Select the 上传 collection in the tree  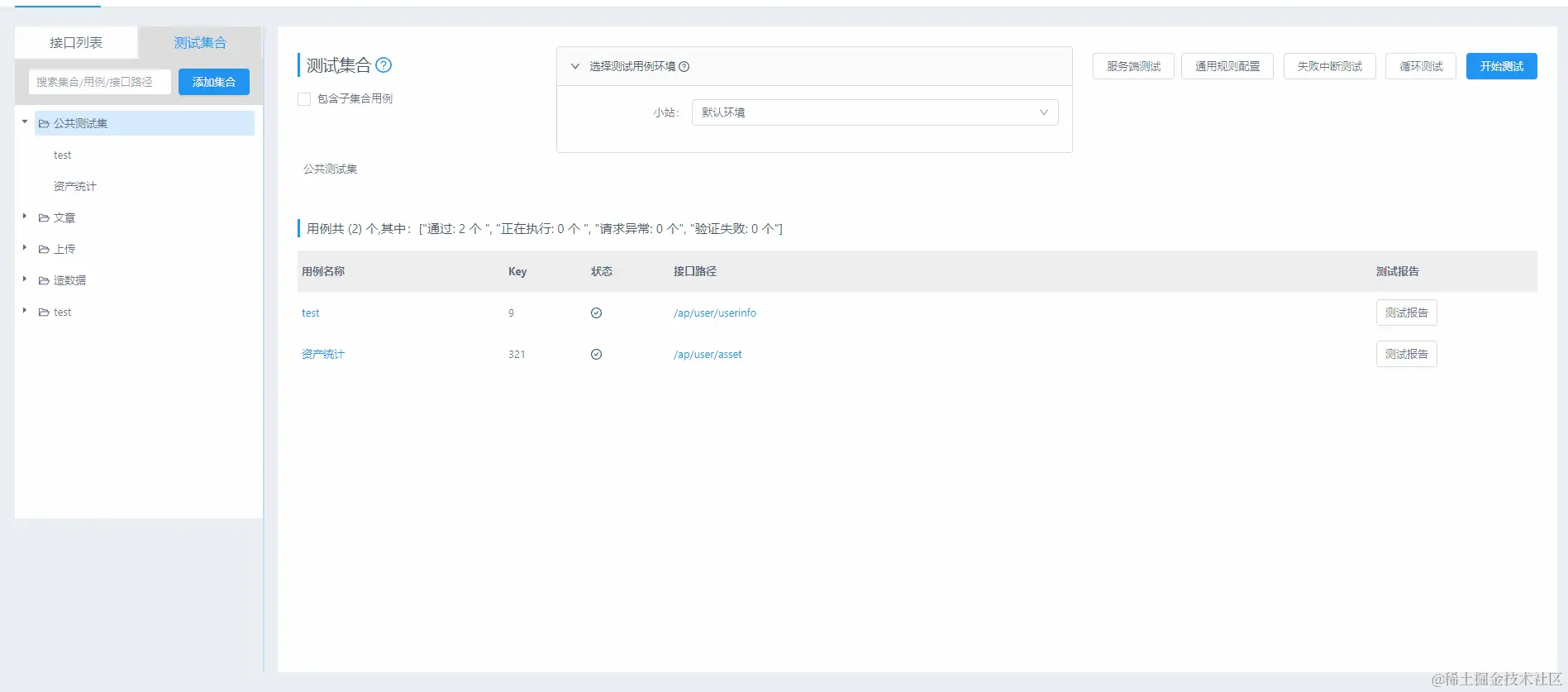[x=64, y=250]
